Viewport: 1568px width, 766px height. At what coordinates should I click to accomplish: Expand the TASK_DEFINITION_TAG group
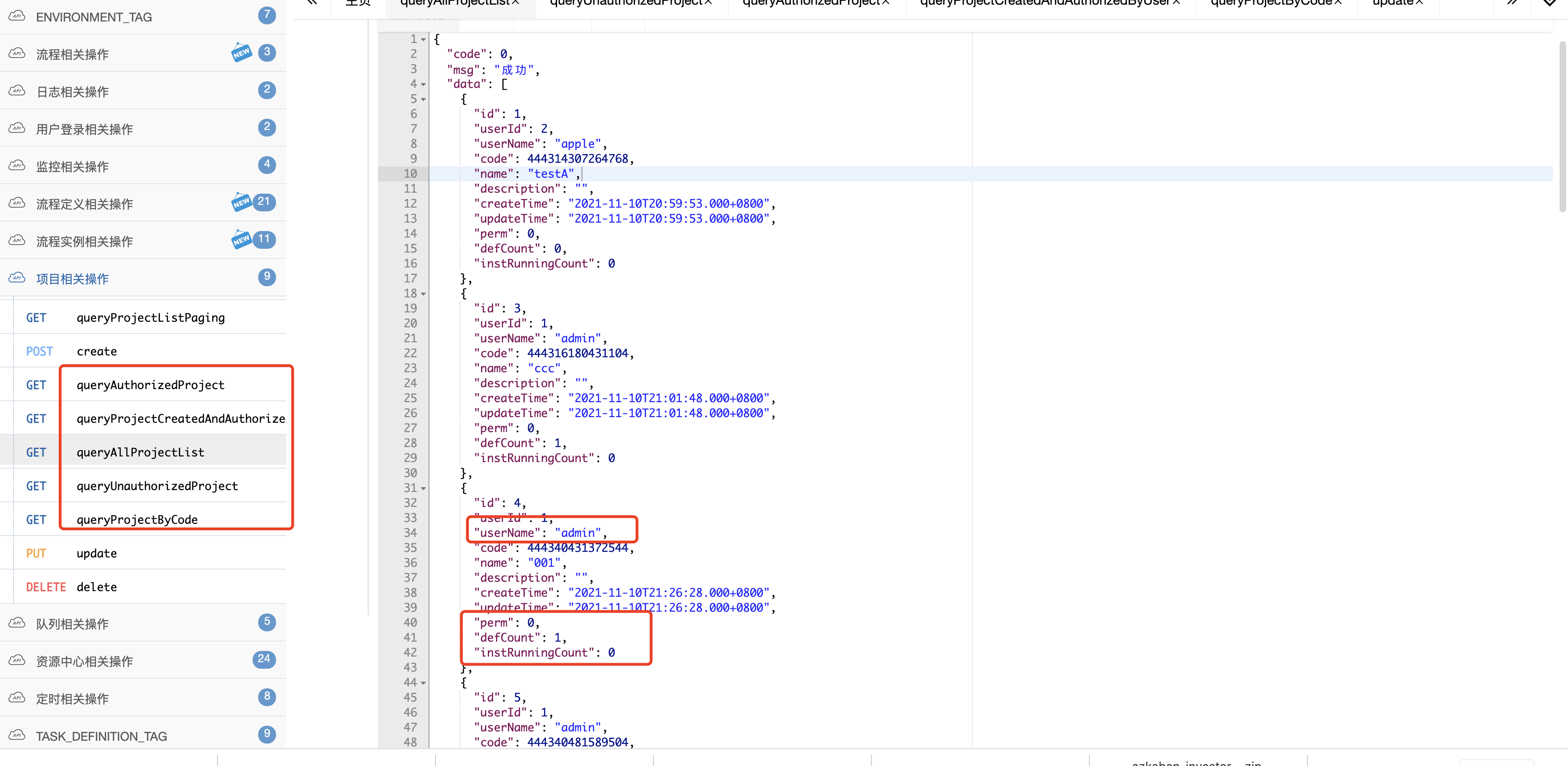point(101,736)
